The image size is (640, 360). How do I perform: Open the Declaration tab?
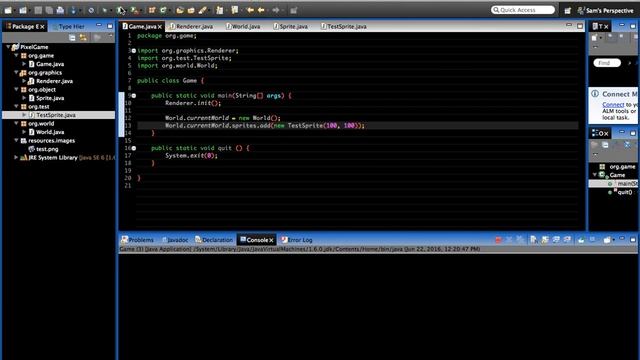pyautogui.click(x=214, y=240)
